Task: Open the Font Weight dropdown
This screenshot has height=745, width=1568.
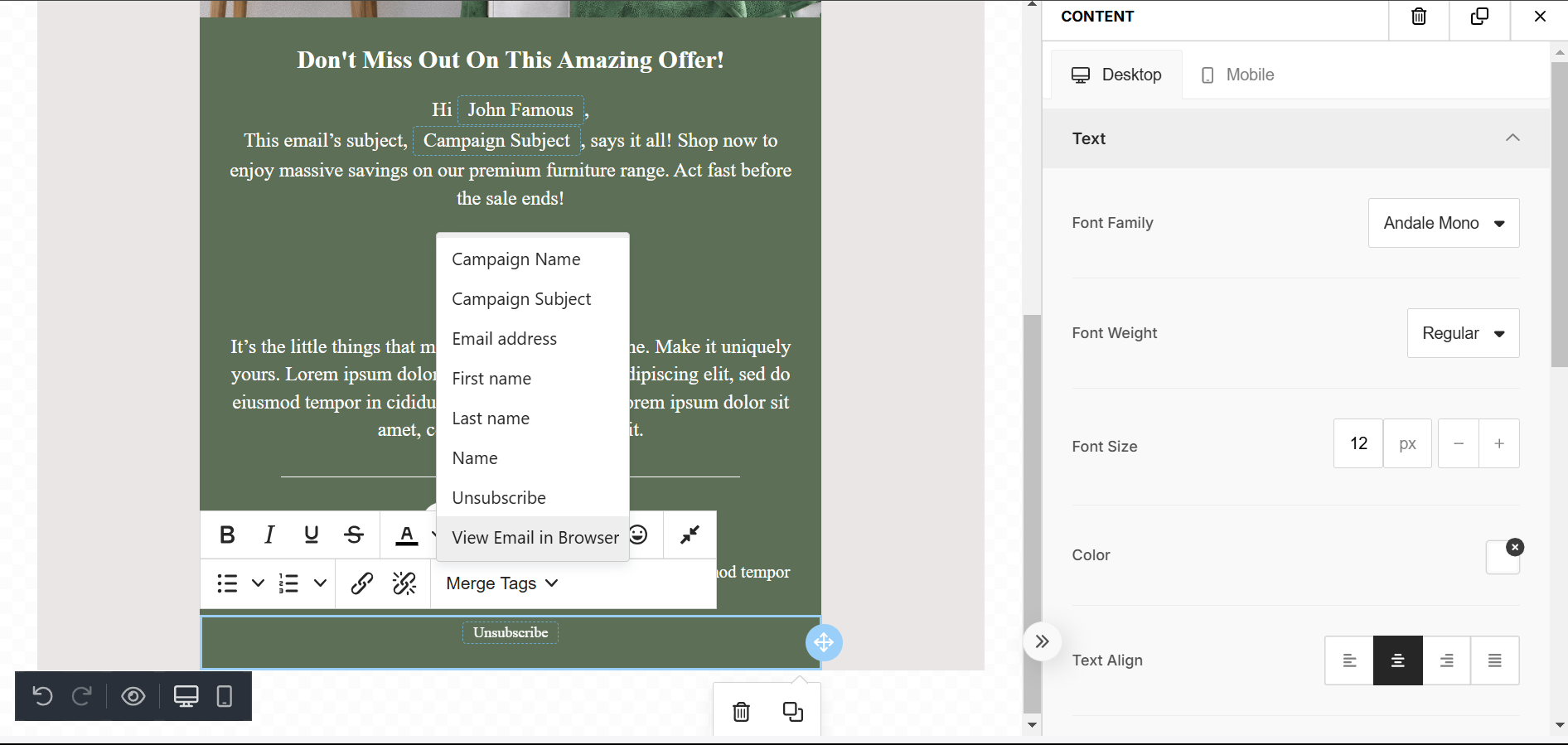Action: click(x=1463, y=333)
